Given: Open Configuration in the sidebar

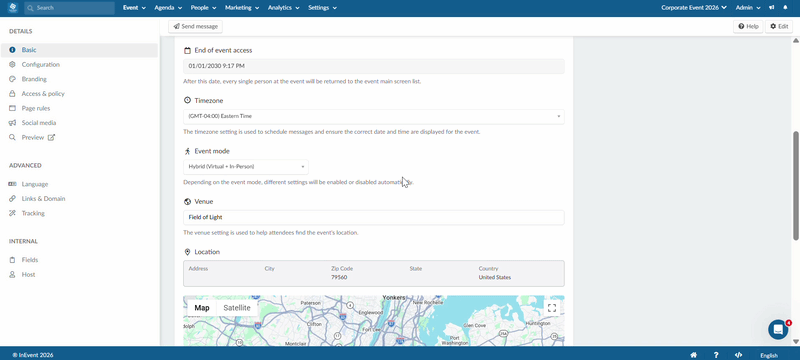Looking at the screenshot, I should [x=40, y=65].
